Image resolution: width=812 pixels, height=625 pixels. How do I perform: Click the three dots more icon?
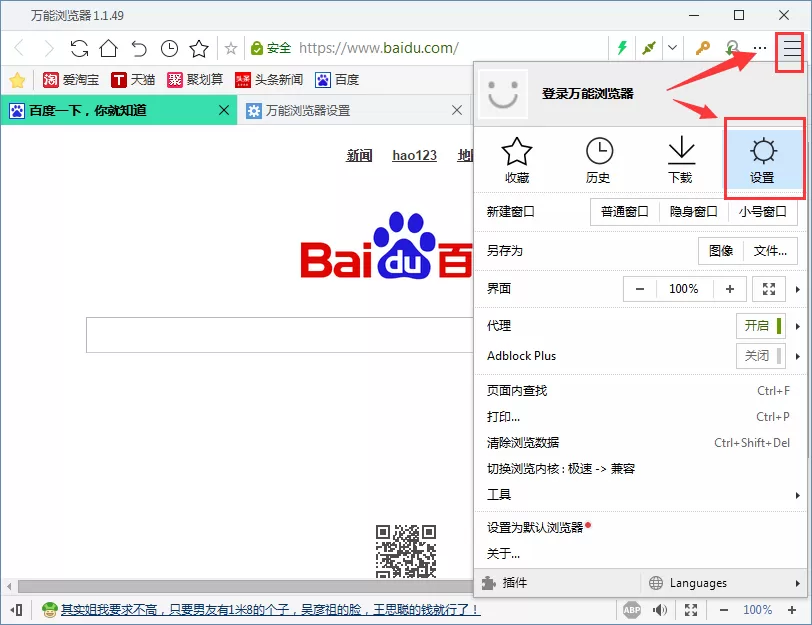[x=760, y=48]
